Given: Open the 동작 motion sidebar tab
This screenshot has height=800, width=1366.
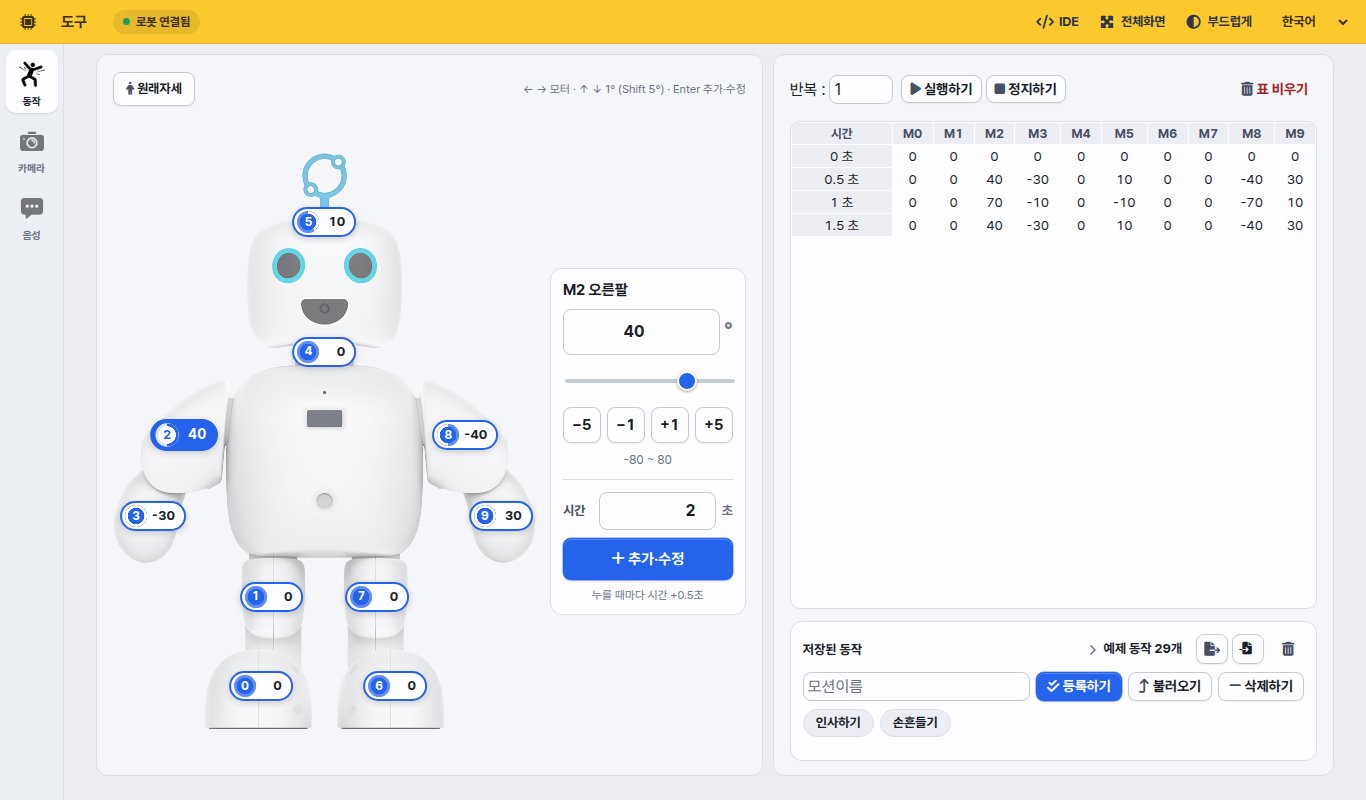Looking at the screenshot, I should [x=32, y=81].
